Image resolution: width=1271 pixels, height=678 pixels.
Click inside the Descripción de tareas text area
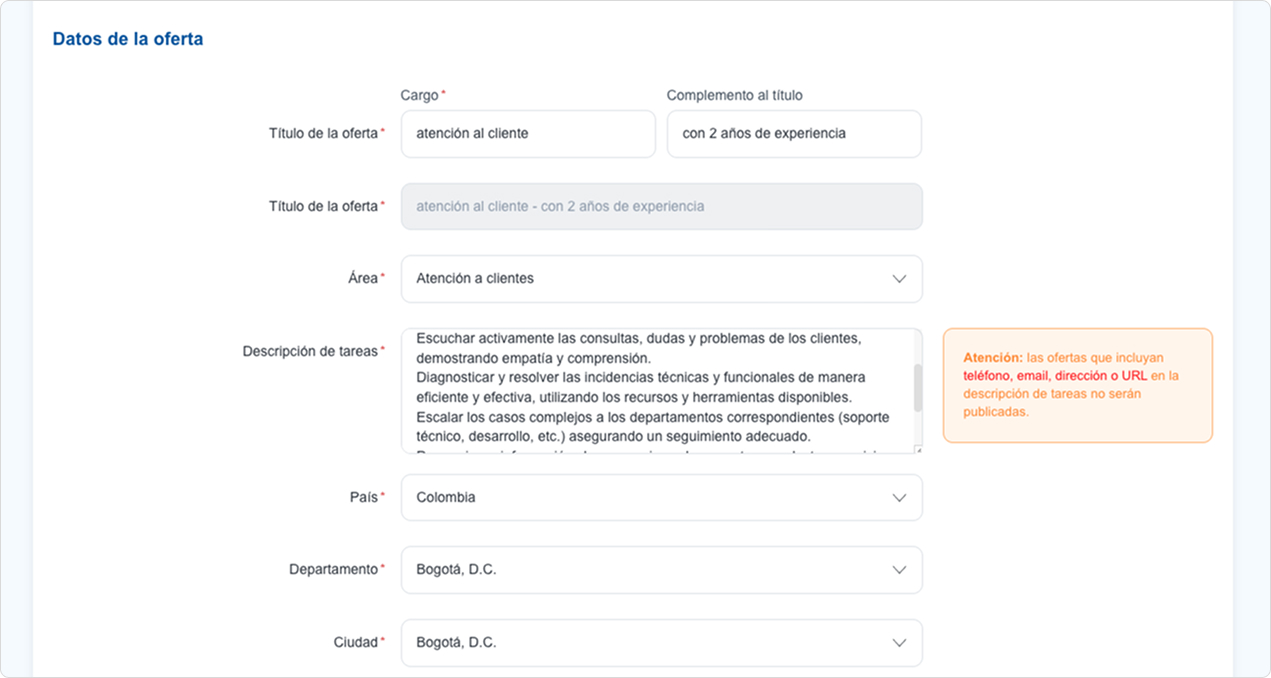tap(655, 390)
